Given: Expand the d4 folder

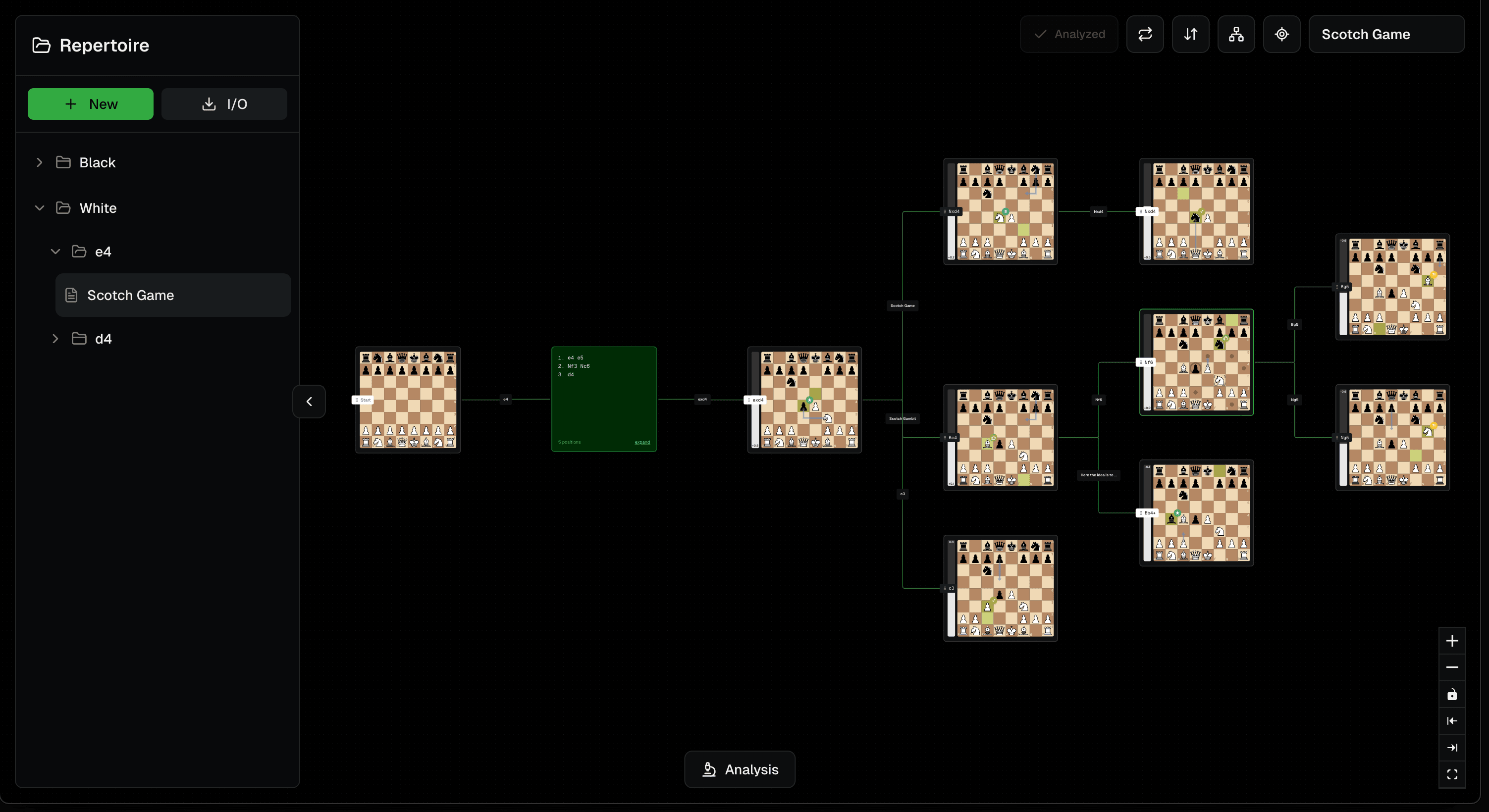Looking at the screenshot, I should [55, 339].
